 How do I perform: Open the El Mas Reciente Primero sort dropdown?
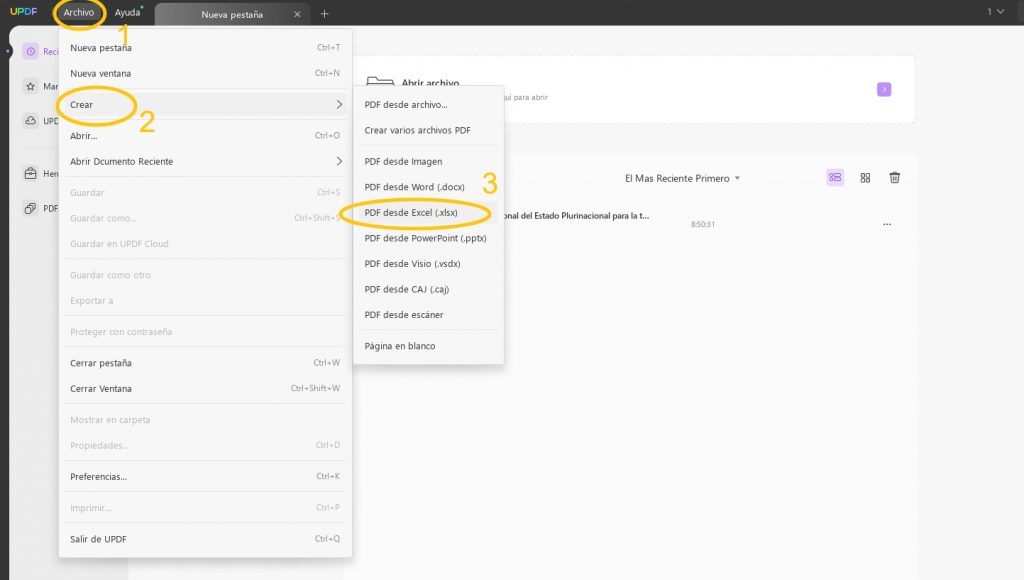pos(680,177)
